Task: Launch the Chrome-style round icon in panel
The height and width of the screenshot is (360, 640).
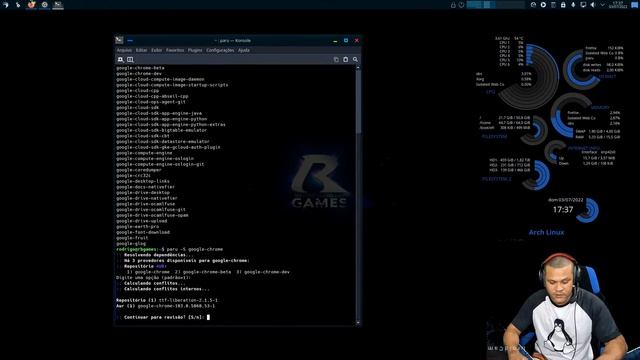Action: (x=44, y=5)
